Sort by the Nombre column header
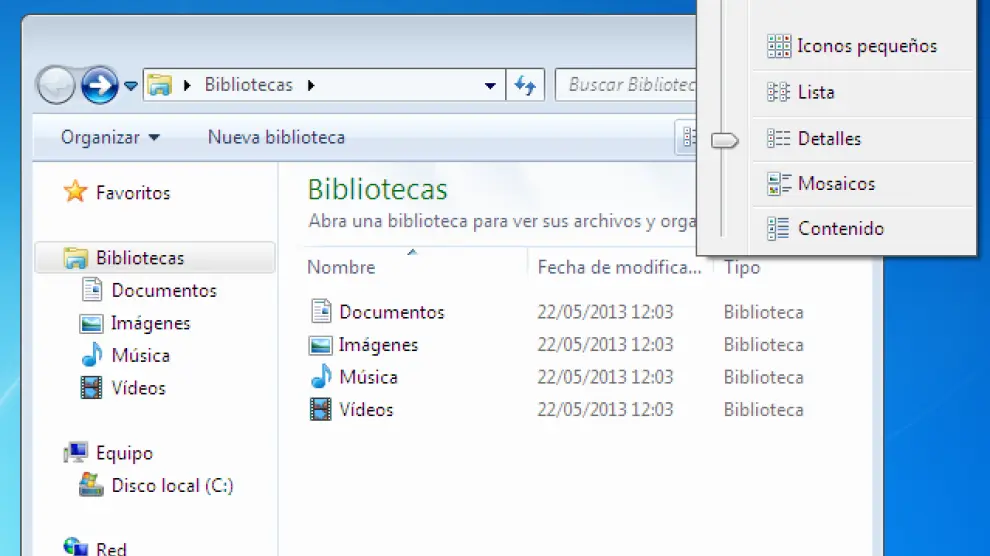The height and width of the screenshot is (556, 990). coord(342,268)
